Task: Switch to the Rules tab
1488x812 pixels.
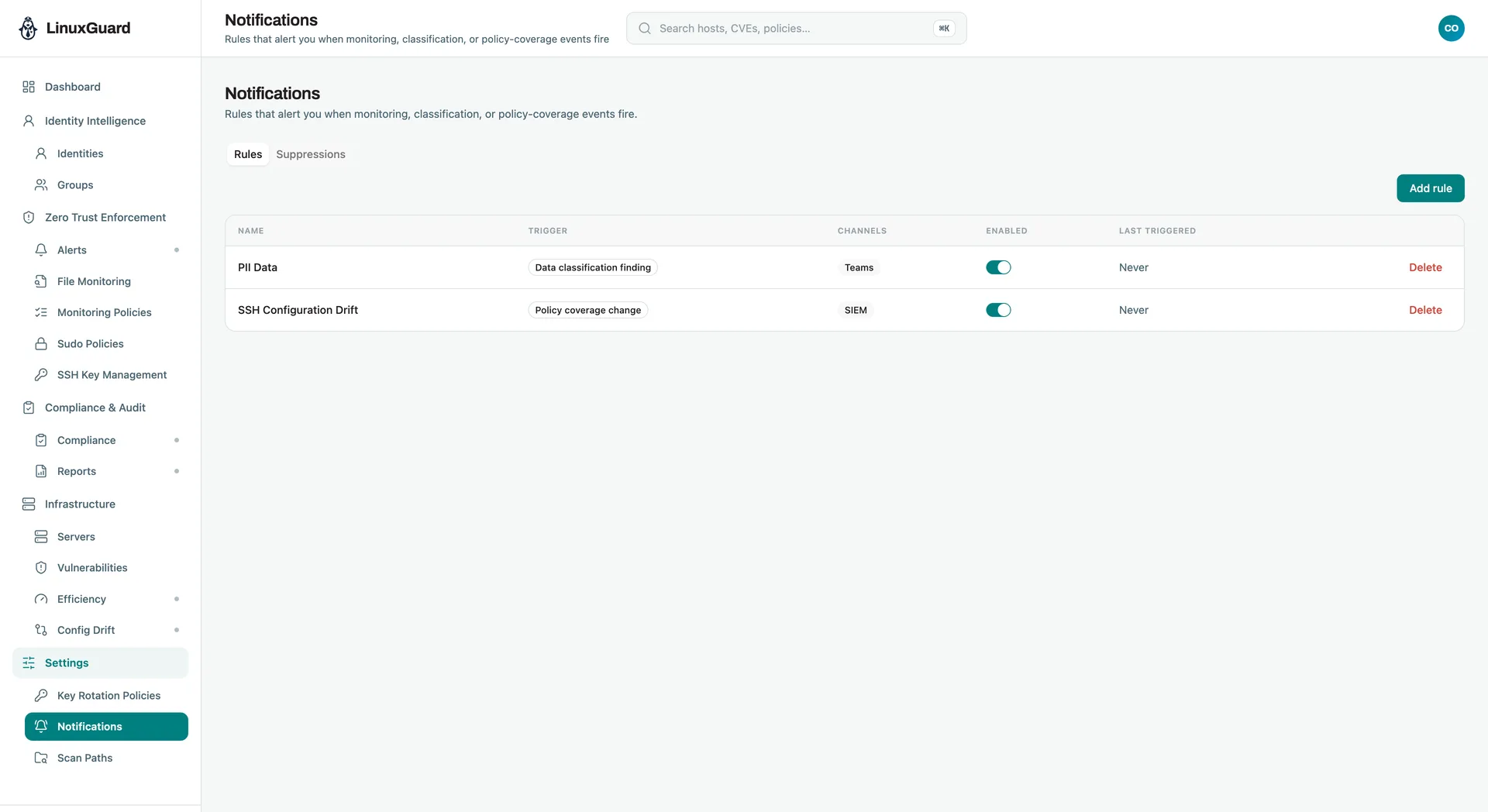Action: [248, 154]
